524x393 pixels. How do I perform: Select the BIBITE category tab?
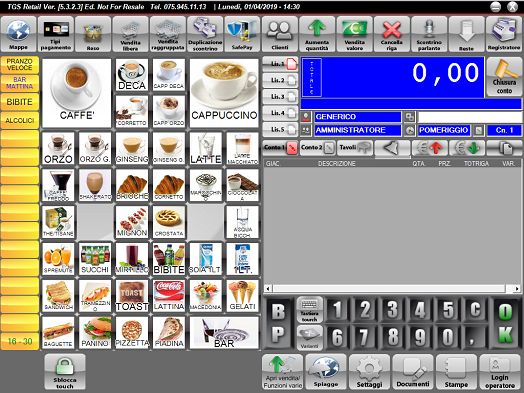tap(20, 102)
